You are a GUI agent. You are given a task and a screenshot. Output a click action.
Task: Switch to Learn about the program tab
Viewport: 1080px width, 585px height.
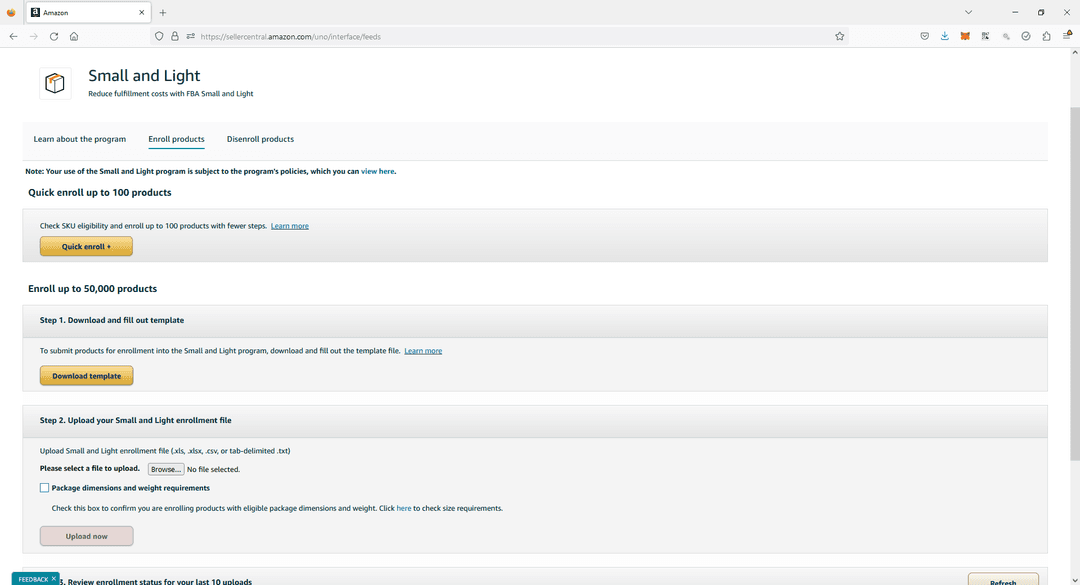click(80, 139)
